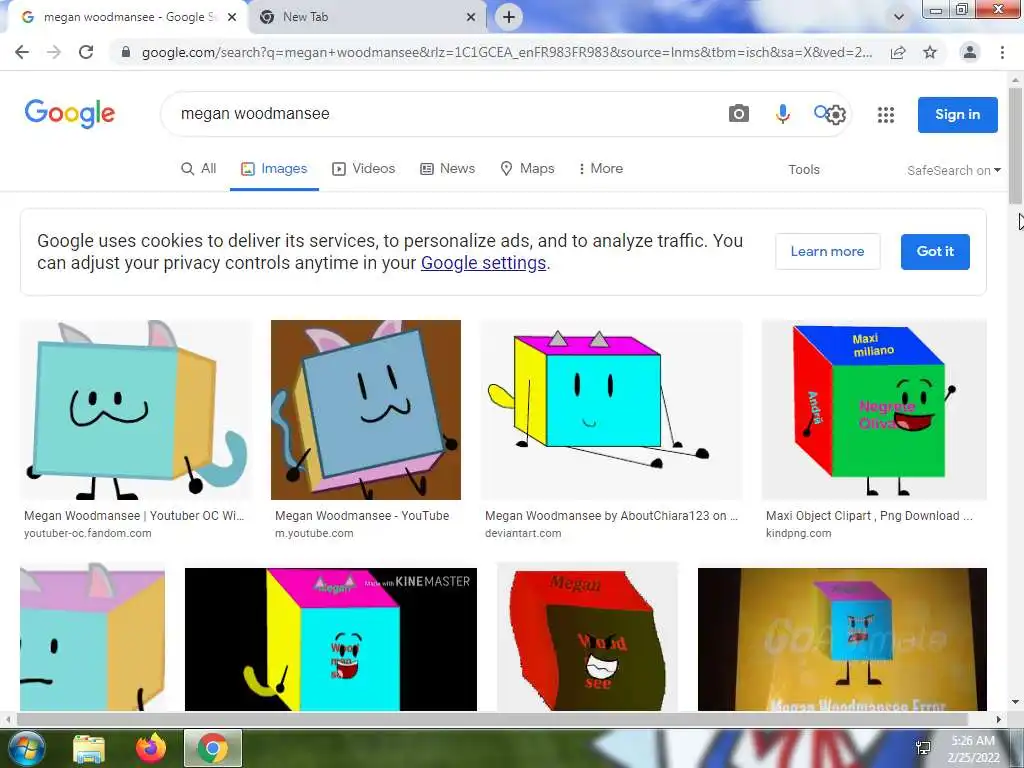Select the Images tab
This screenshot has height=768, width=1024.
(274, 168)
